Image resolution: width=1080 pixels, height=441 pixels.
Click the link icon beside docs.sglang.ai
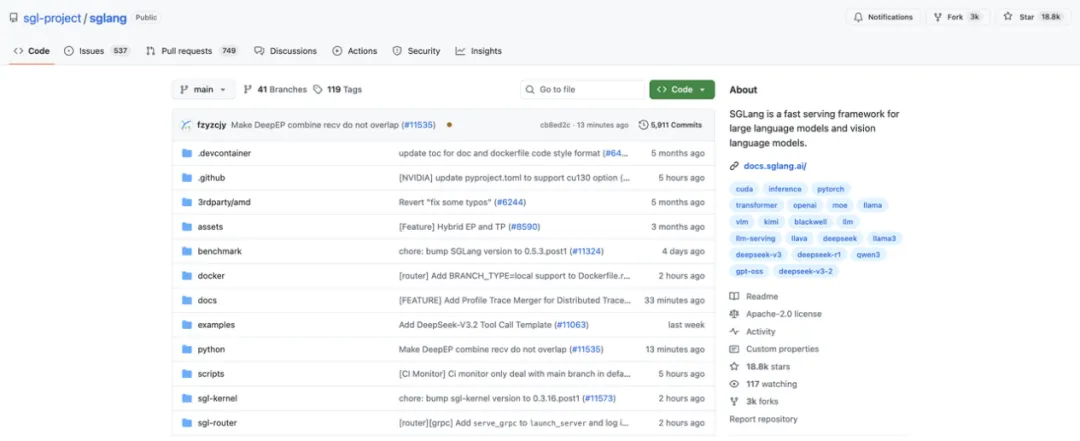tap(734, 166)
